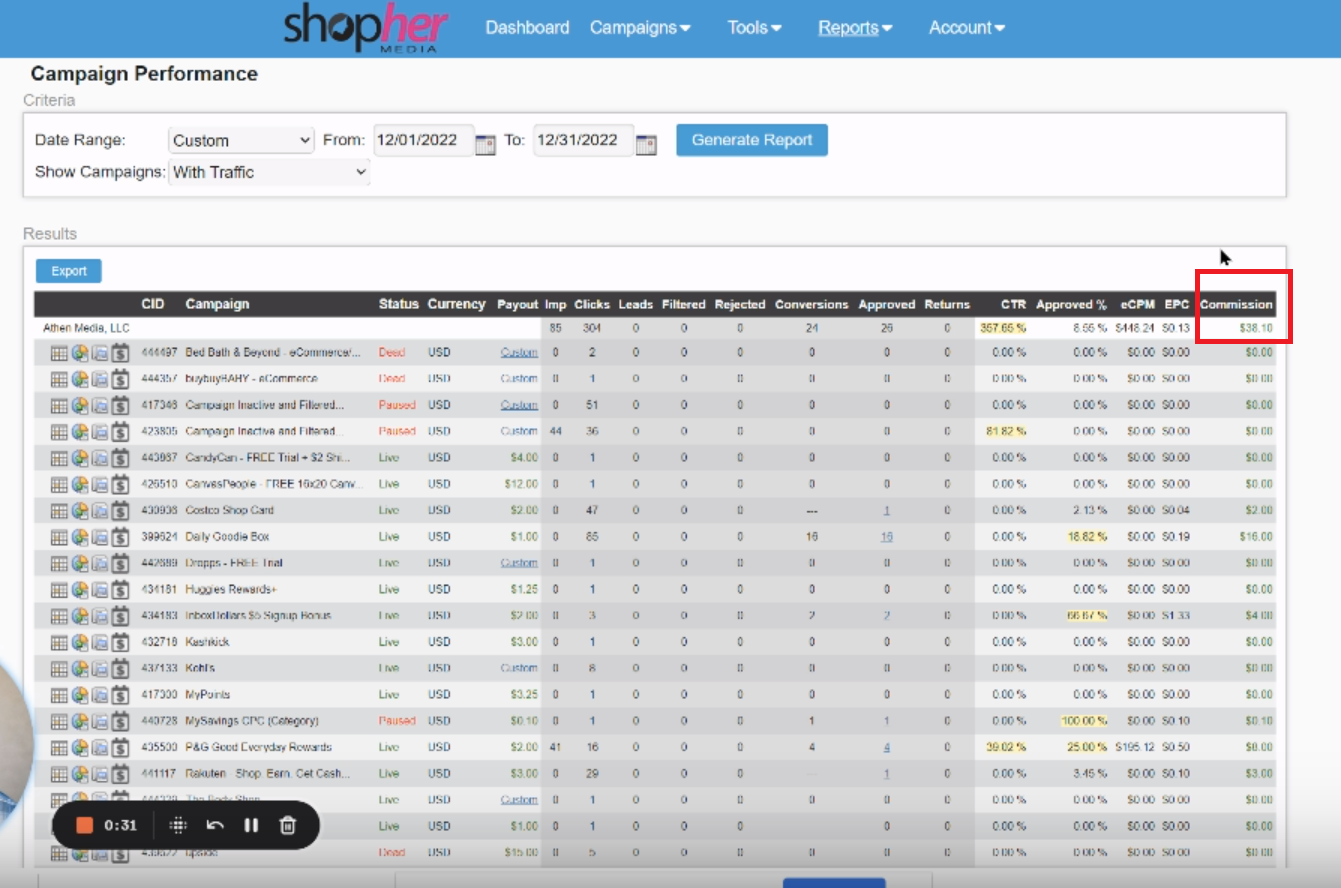Screen dimensions: 1341x888
Task: Click the MyPoints campaign name
Action: [x=207, y=695]
